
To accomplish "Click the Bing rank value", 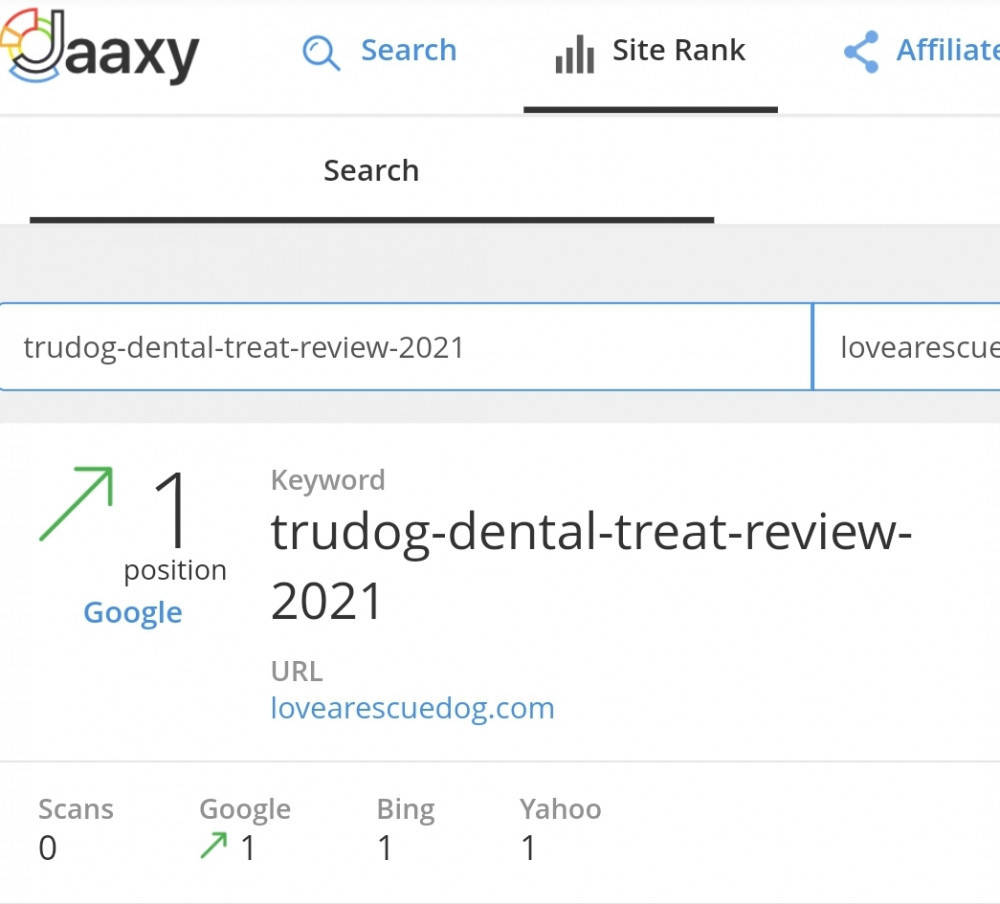I will pos(385,848).
